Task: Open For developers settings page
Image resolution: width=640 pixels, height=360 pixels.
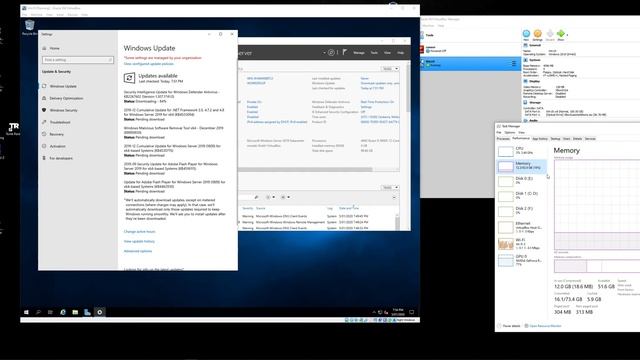Action: [61, 158]
